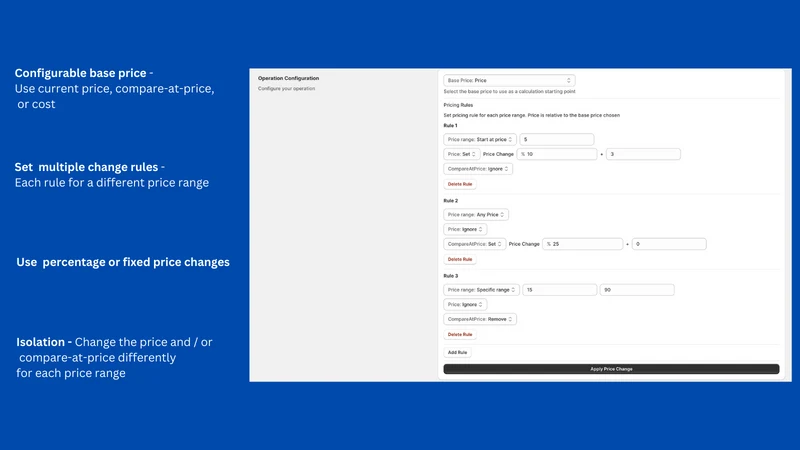Click Rule 1 percent change field showing 10
Screen dimensions: 800x450
coord(557,154)
